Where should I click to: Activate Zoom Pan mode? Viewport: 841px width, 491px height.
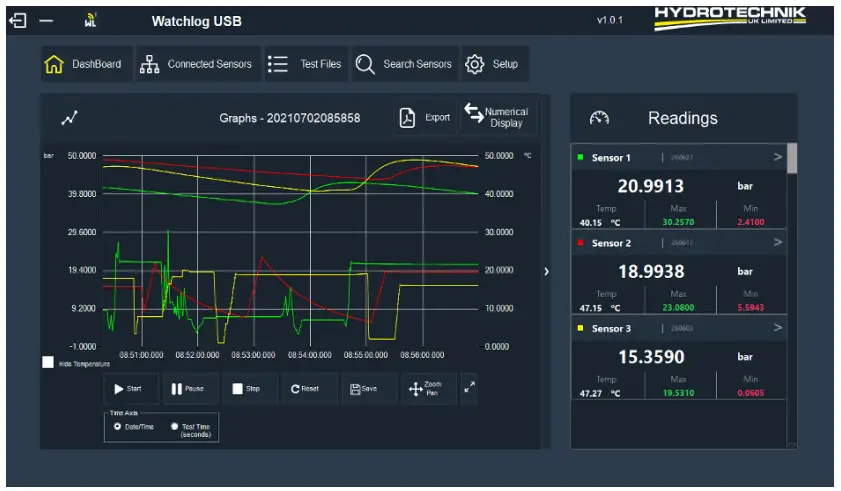tap(428, 389)
